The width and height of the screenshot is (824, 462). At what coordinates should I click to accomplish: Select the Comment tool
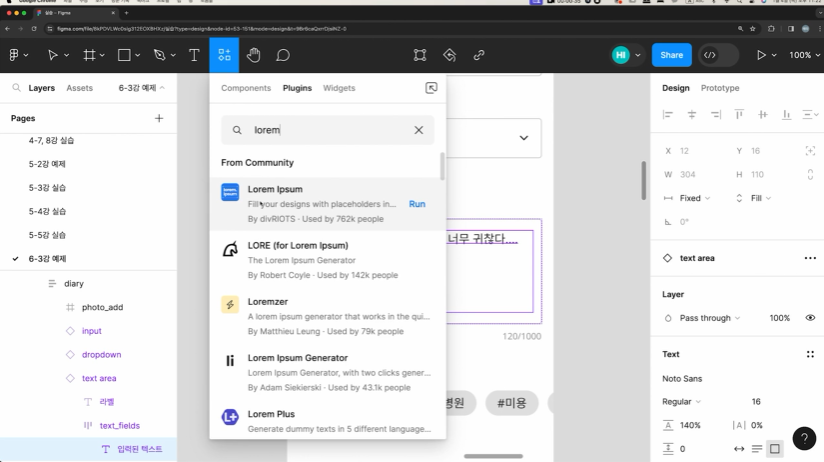click(x=283, y=55)
